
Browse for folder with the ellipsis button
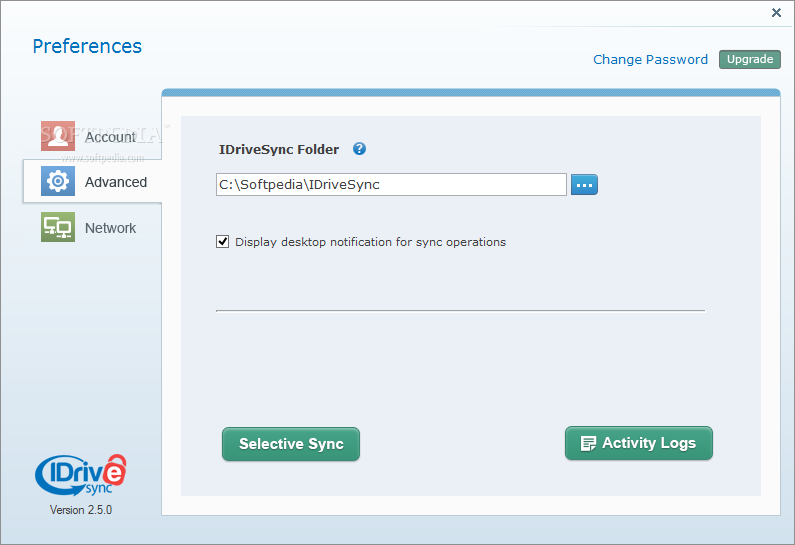pos(584,185)
